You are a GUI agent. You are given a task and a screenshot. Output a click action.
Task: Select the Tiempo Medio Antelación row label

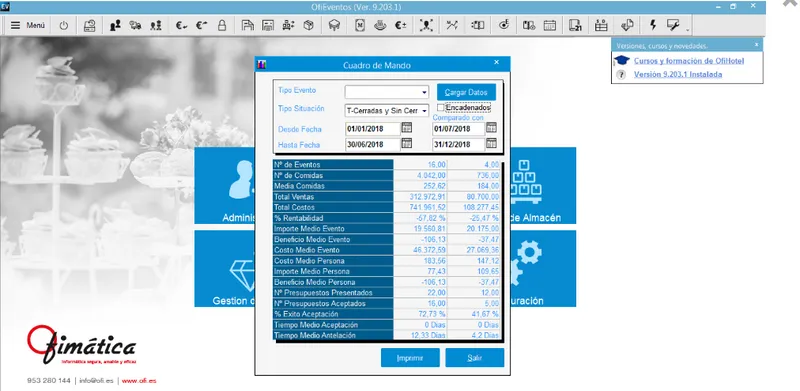(x=333, y=335)
